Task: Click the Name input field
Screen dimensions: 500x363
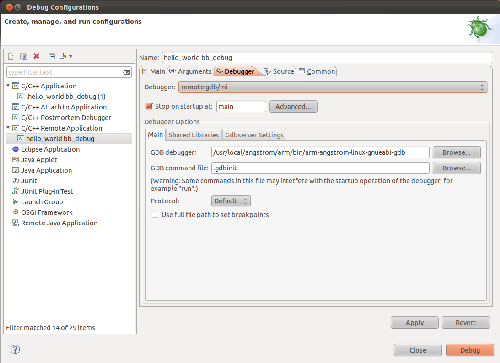Action: pyautogui.click(x=327, y=57)
